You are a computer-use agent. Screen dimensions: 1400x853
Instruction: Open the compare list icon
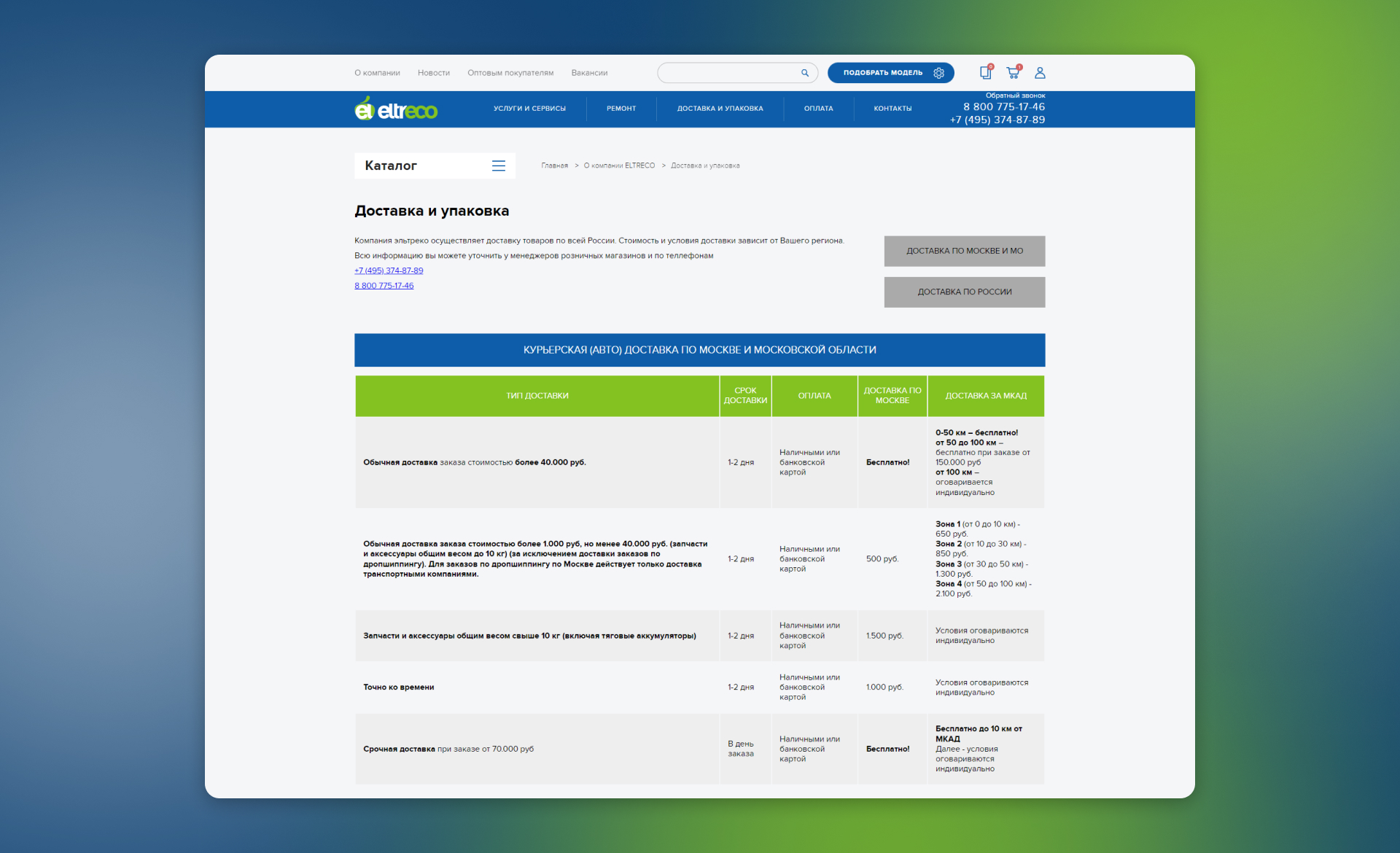tap(985, 72)
